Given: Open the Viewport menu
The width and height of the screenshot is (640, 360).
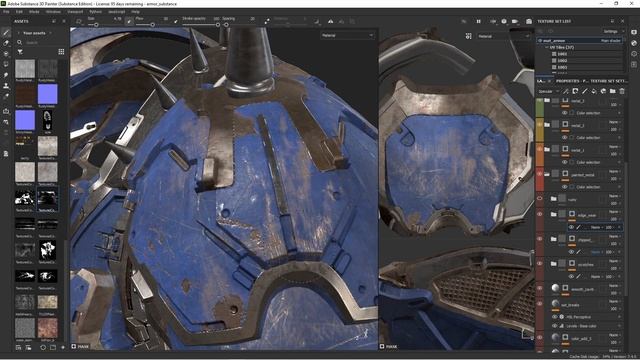Looking at the screenshot, I should pyautogui.click(x=75, y=12).
